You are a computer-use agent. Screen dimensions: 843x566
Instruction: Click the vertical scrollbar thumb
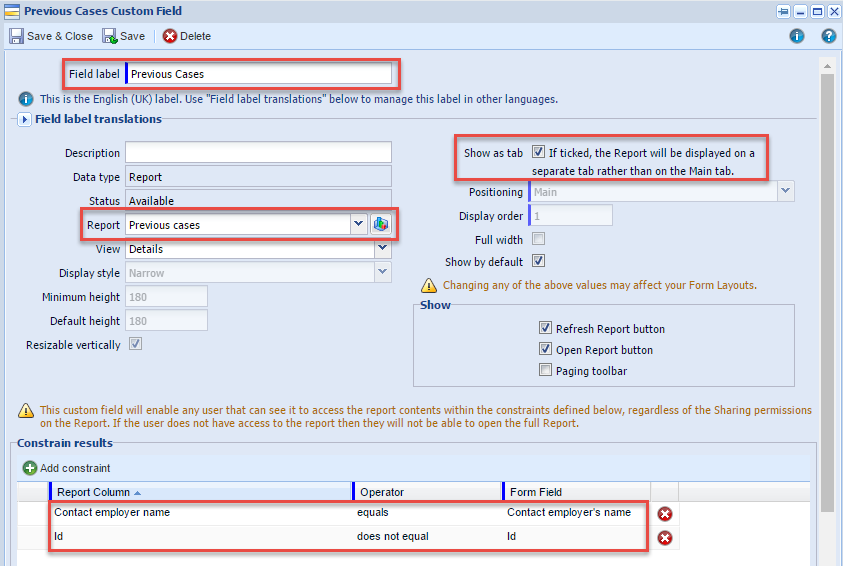point(827,293)
